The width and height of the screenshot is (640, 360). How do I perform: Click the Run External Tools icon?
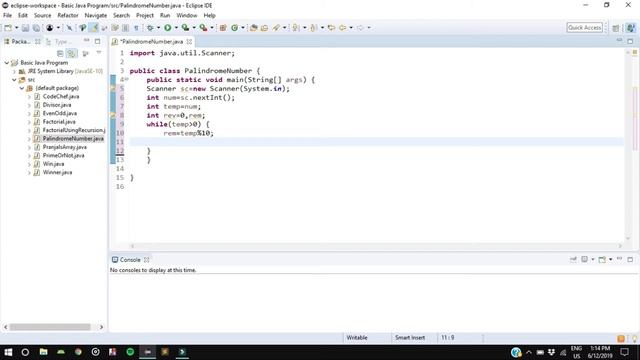pyautogui.click(x=203, y=28)
